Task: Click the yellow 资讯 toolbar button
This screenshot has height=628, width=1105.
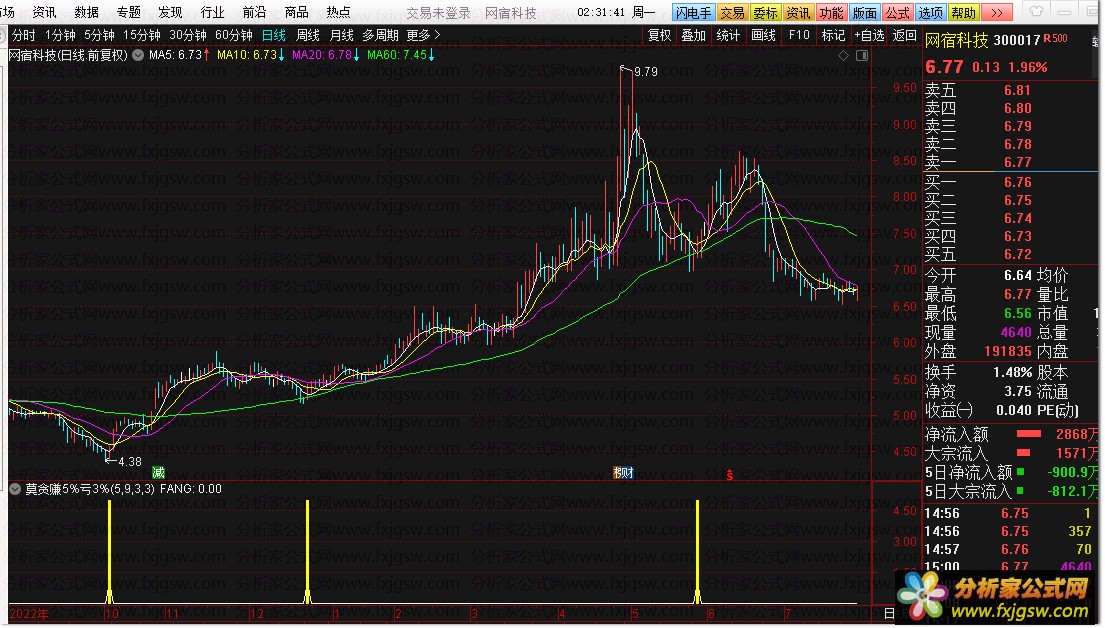Action: point(798,13)
